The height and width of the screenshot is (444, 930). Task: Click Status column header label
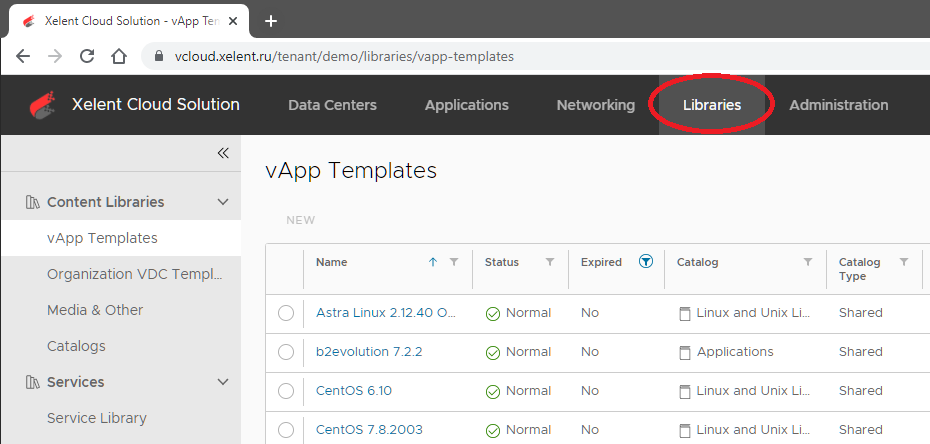click(502, 262)
